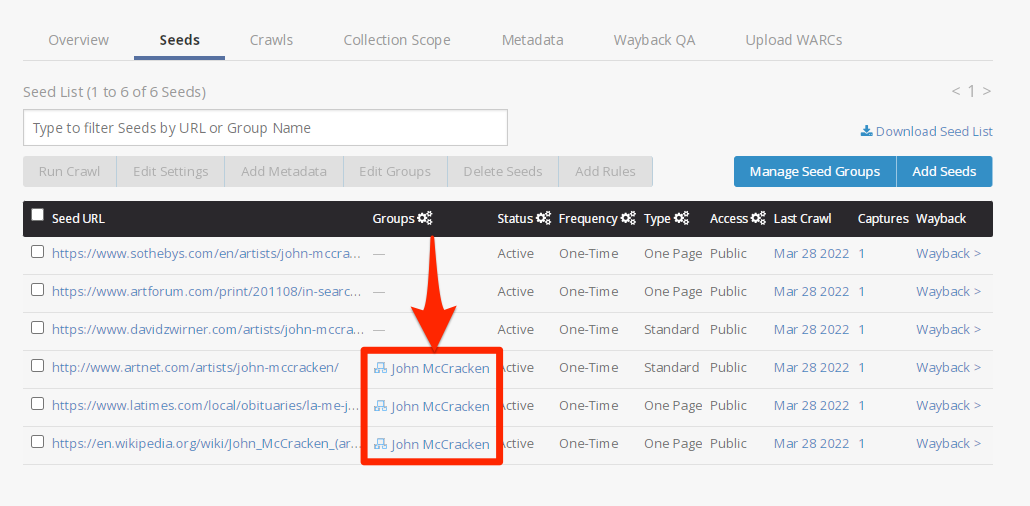Toggle the select-all checkbox in table header
The image size is (1030, 506).
tap(38, 215)
